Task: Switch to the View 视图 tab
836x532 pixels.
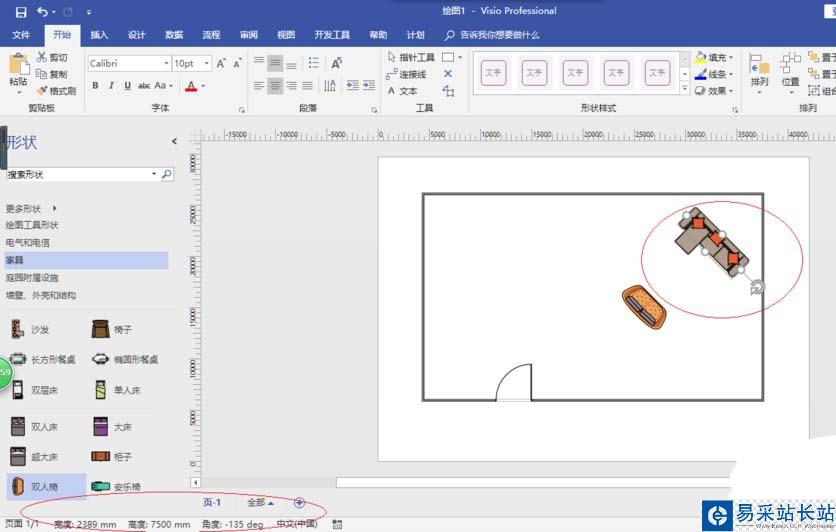Action: pos(286,35)
